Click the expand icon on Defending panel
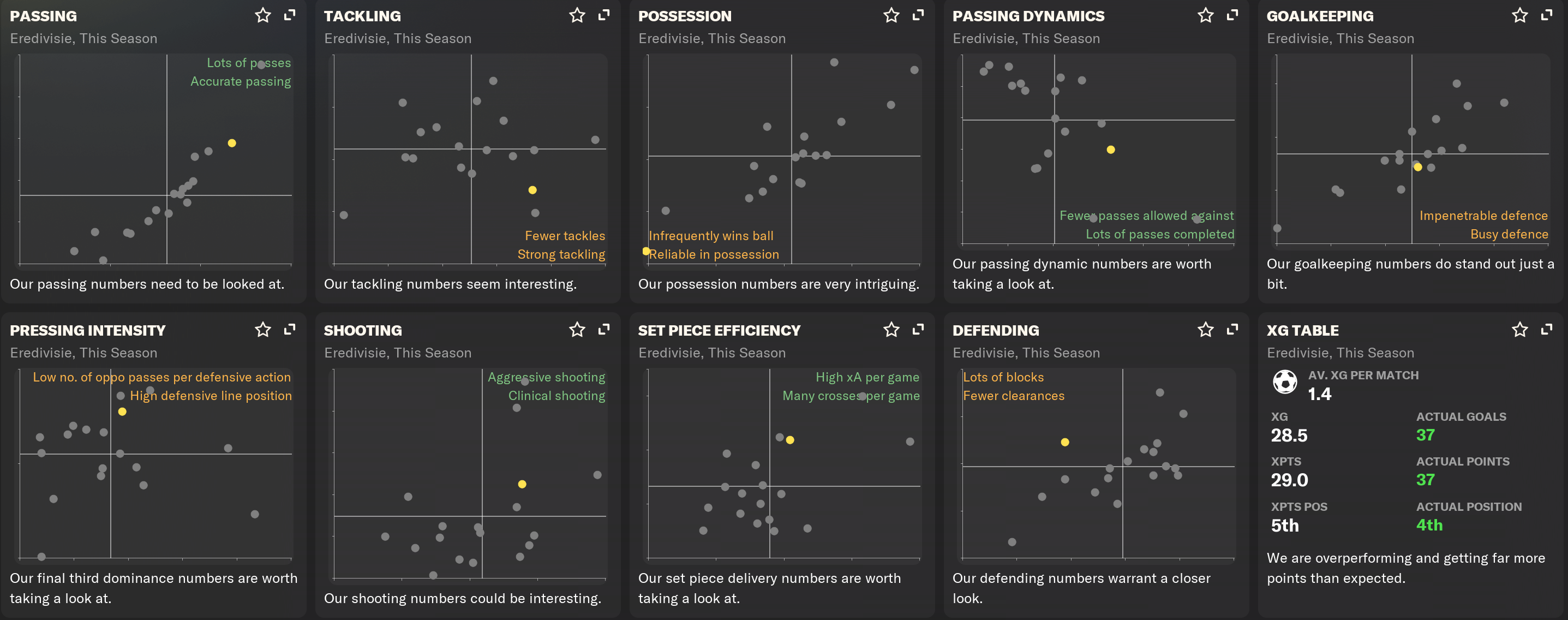1568x620 pixels. tap(1232, 330)
